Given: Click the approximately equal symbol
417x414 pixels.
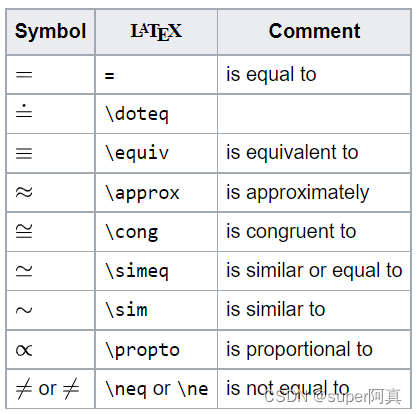Looking at the screenshot, I should point(24,192).
